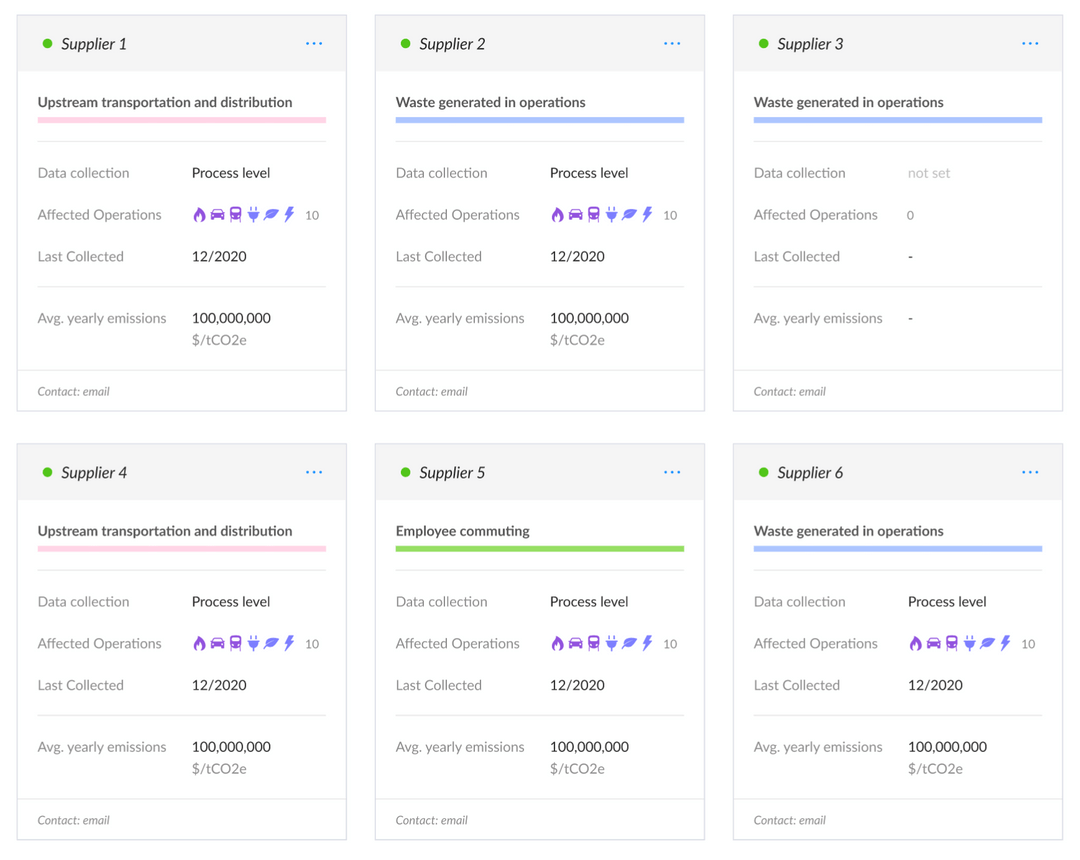
Task: Click the lightning bolt icon on Supplier 1 card
Action: (x=289, y=215)
